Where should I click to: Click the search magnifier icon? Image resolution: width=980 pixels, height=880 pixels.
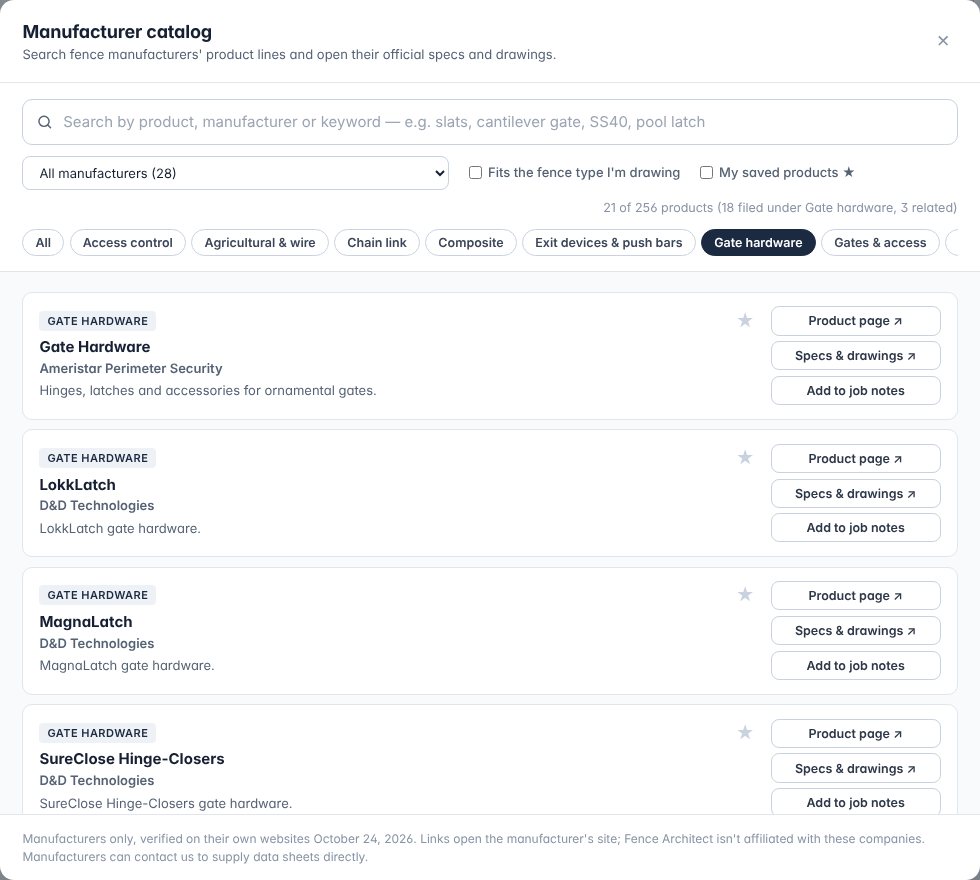44,122
